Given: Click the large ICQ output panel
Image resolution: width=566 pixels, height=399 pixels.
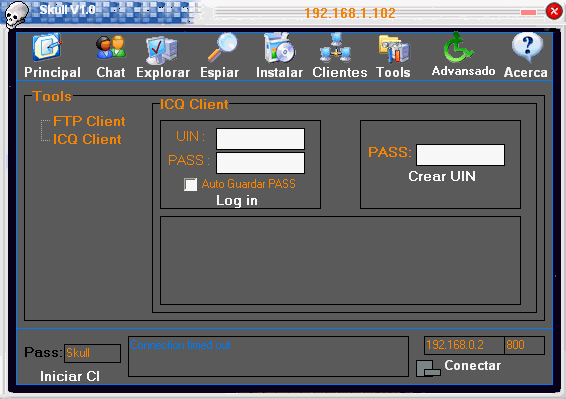Looking at the screenshot, I should (x=340, y=260).
